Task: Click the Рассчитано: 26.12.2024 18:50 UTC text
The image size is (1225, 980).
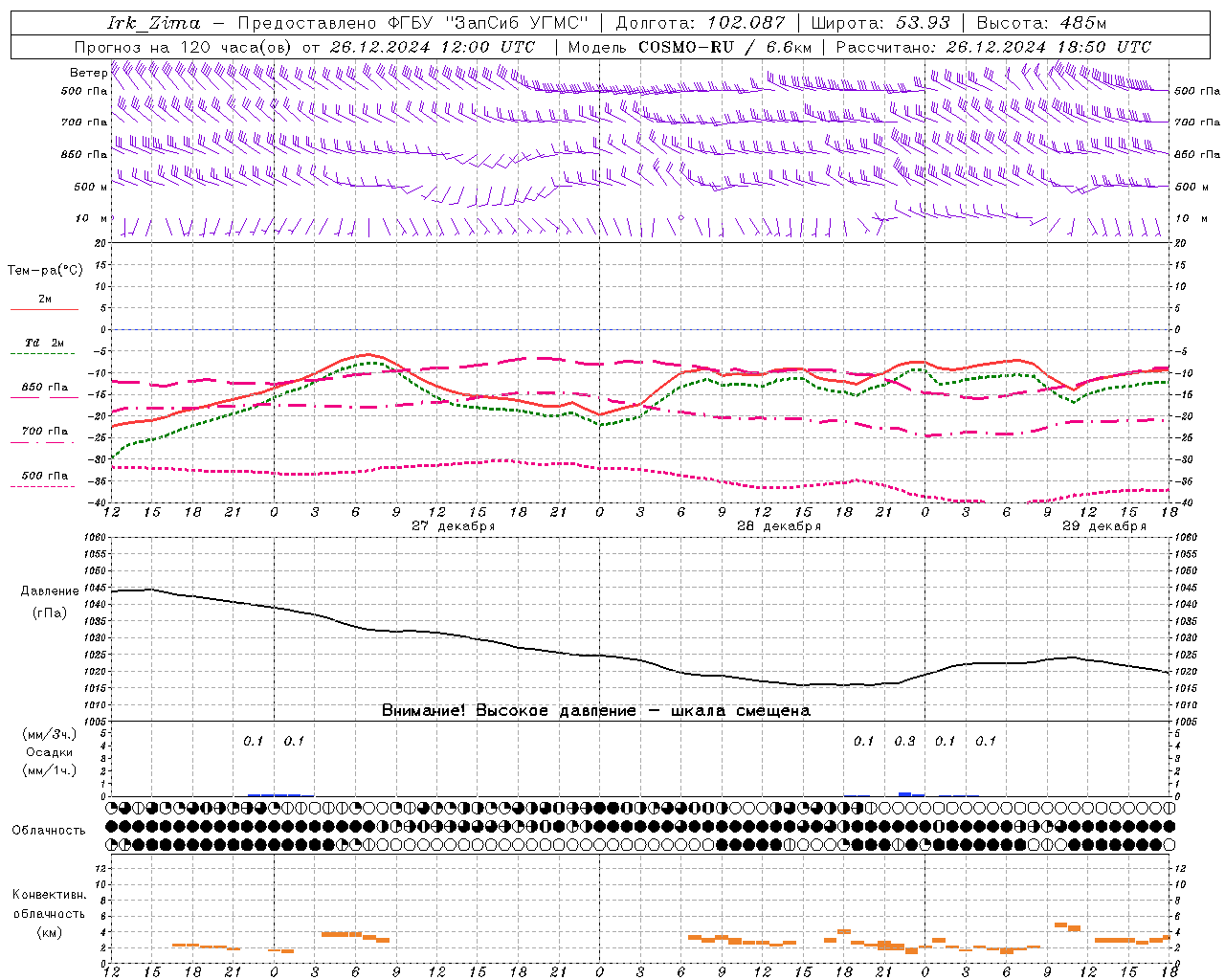Action: [x=993, y=47]
